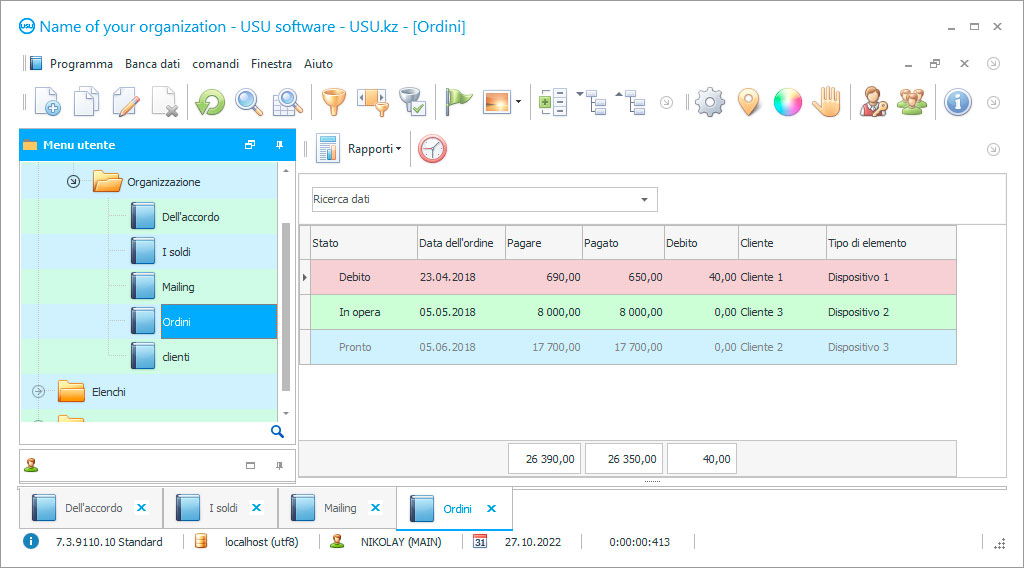Image resolution: width=1024 pixels, height=568 pixels.
Task: Select I soldi in the menu tree
Action: point(176,252)
